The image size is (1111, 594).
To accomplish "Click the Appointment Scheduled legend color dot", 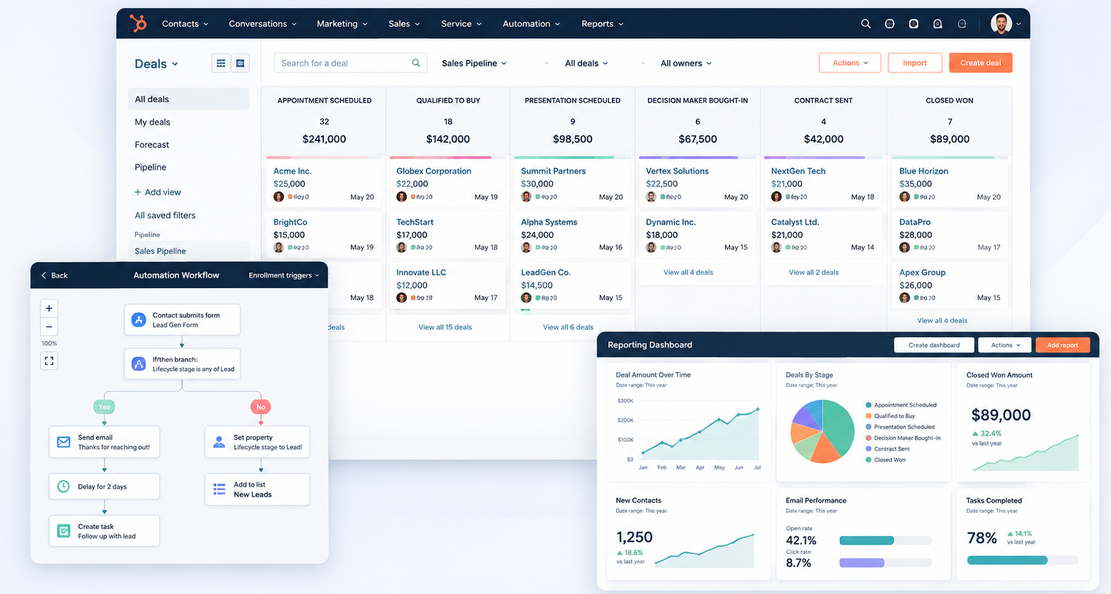I will pyautogui.click(x=868, y=405).
